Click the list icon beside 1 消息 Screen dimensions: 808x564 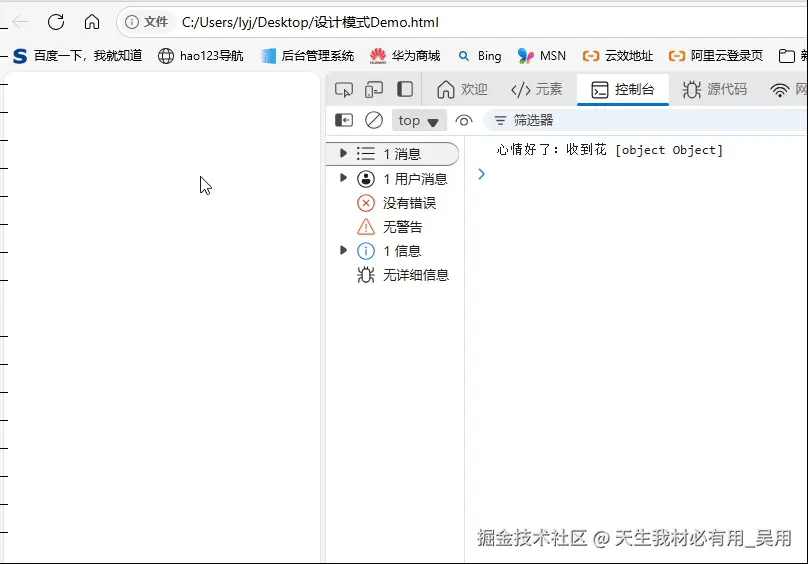point(366,154)
